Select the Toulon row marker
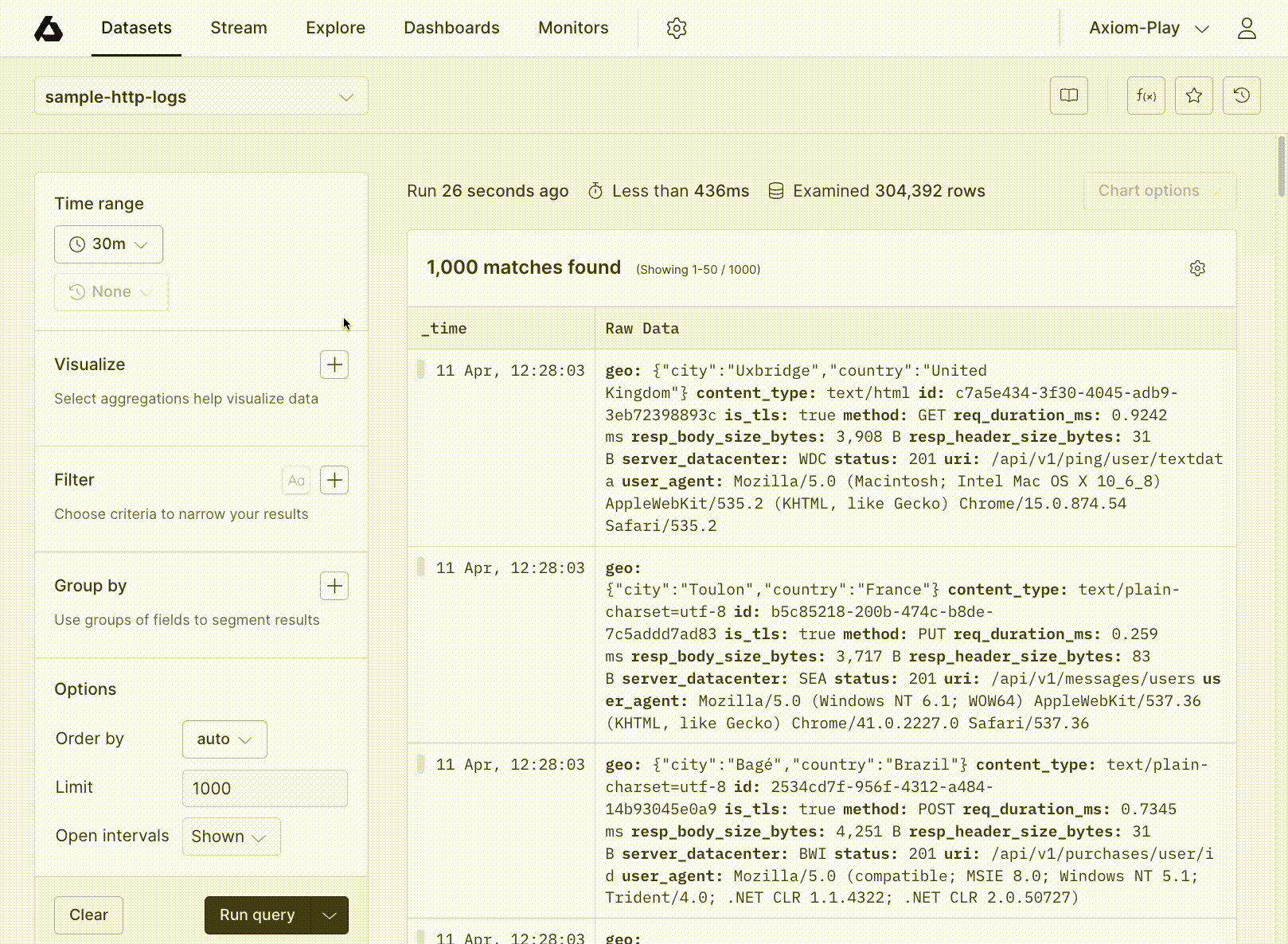Image resolution: width=1288 pixels, height=944 pixels. 421,567
